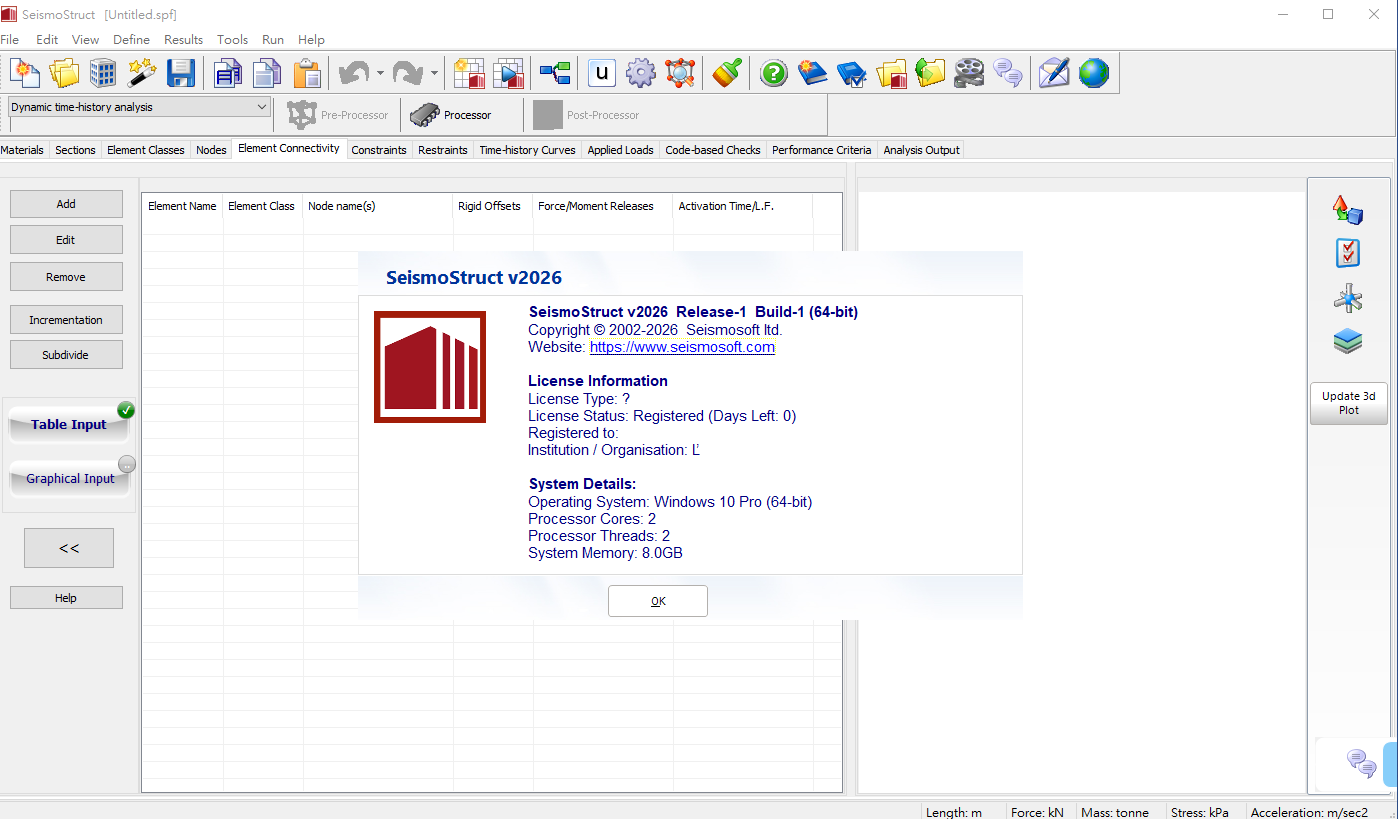Click the Processor button
This screenshot has height=819, width=1398.
pos(452,115)
